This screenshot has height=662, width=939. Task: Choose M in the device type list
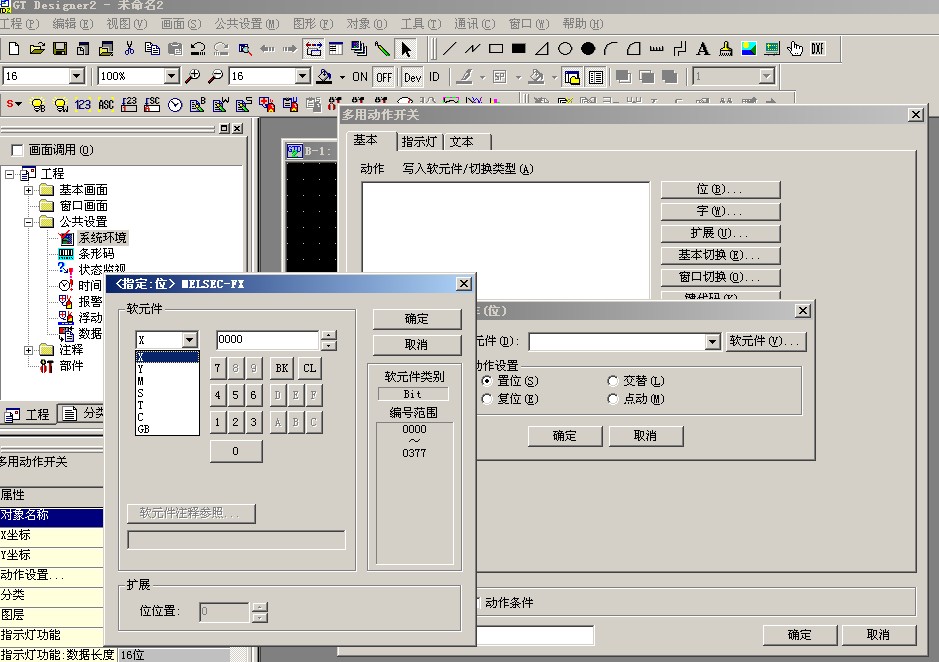(141, 381)
